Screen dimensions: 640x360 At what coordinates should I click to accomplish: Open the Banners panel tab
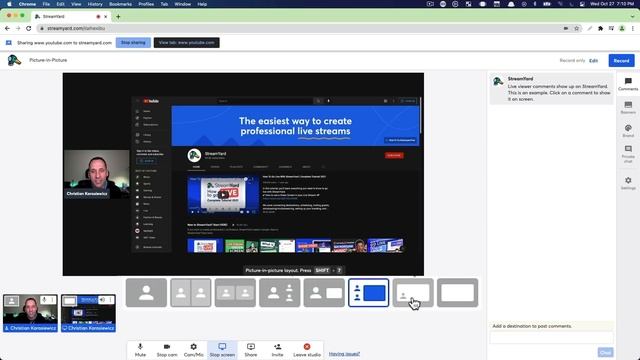628,108
